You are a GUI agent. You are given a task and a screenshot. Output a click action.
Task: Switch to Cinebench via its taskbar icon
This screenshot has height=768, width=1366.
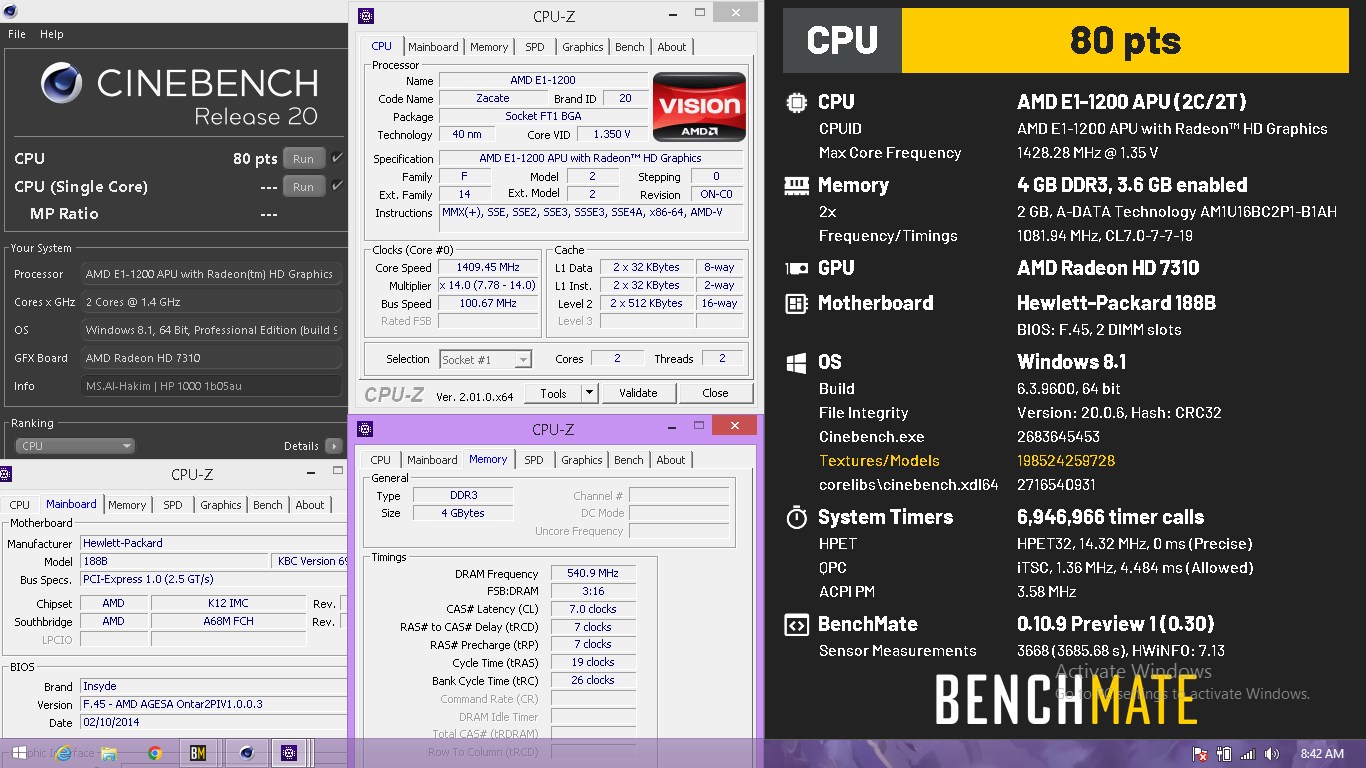pos(246,753)
